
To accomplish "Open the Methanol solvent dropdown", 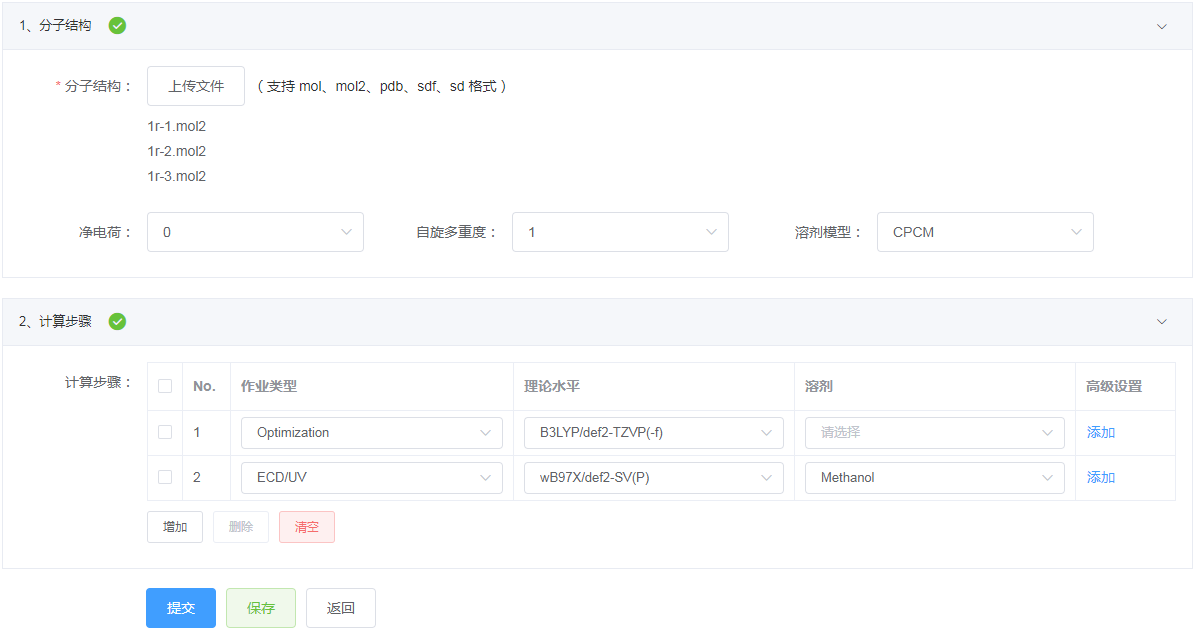I will tap(935, 478).
